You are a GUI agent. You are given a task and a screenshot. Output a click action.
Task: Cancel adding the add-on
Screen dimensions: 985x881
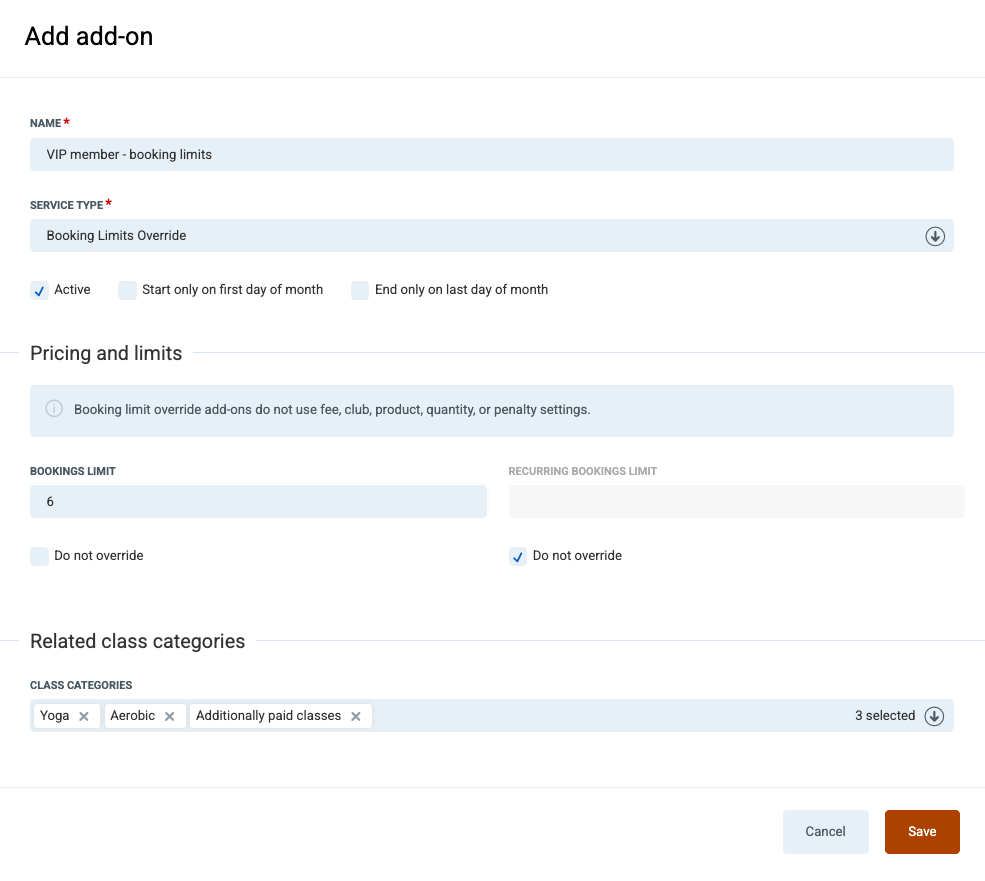point(825,831)
